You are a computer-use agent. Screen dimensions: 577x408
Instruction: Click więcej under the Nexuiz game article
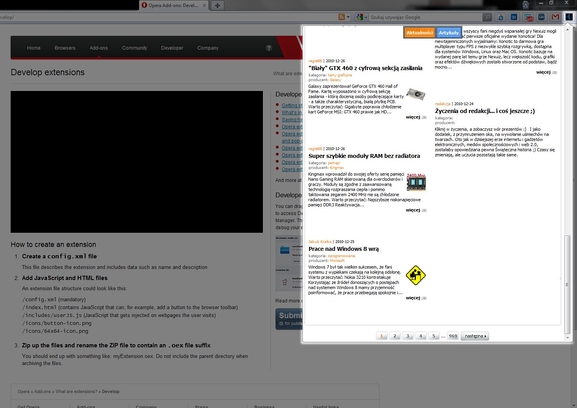(543, 72)
